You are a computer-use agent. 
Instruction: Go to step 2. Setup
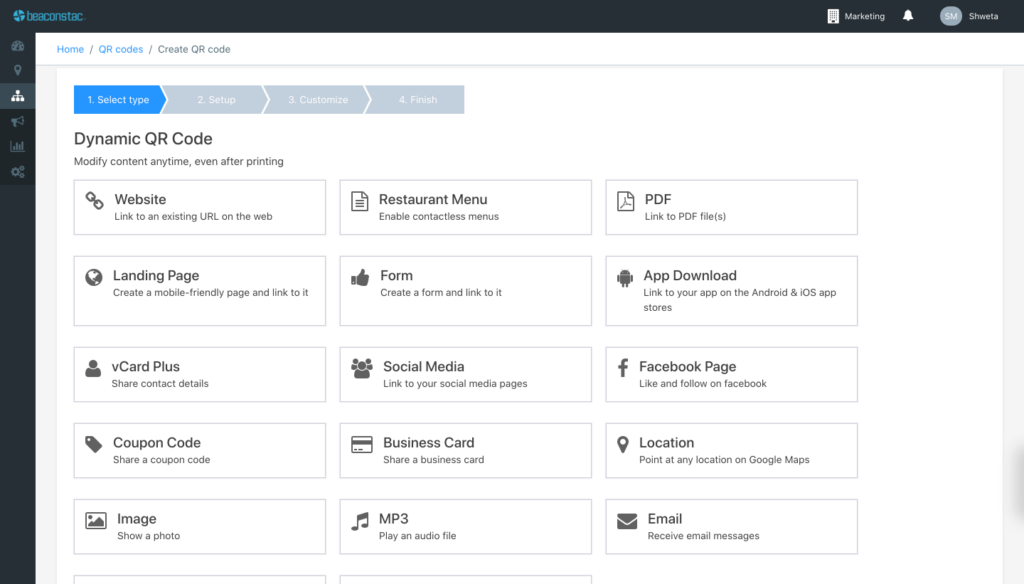[216, 99]
